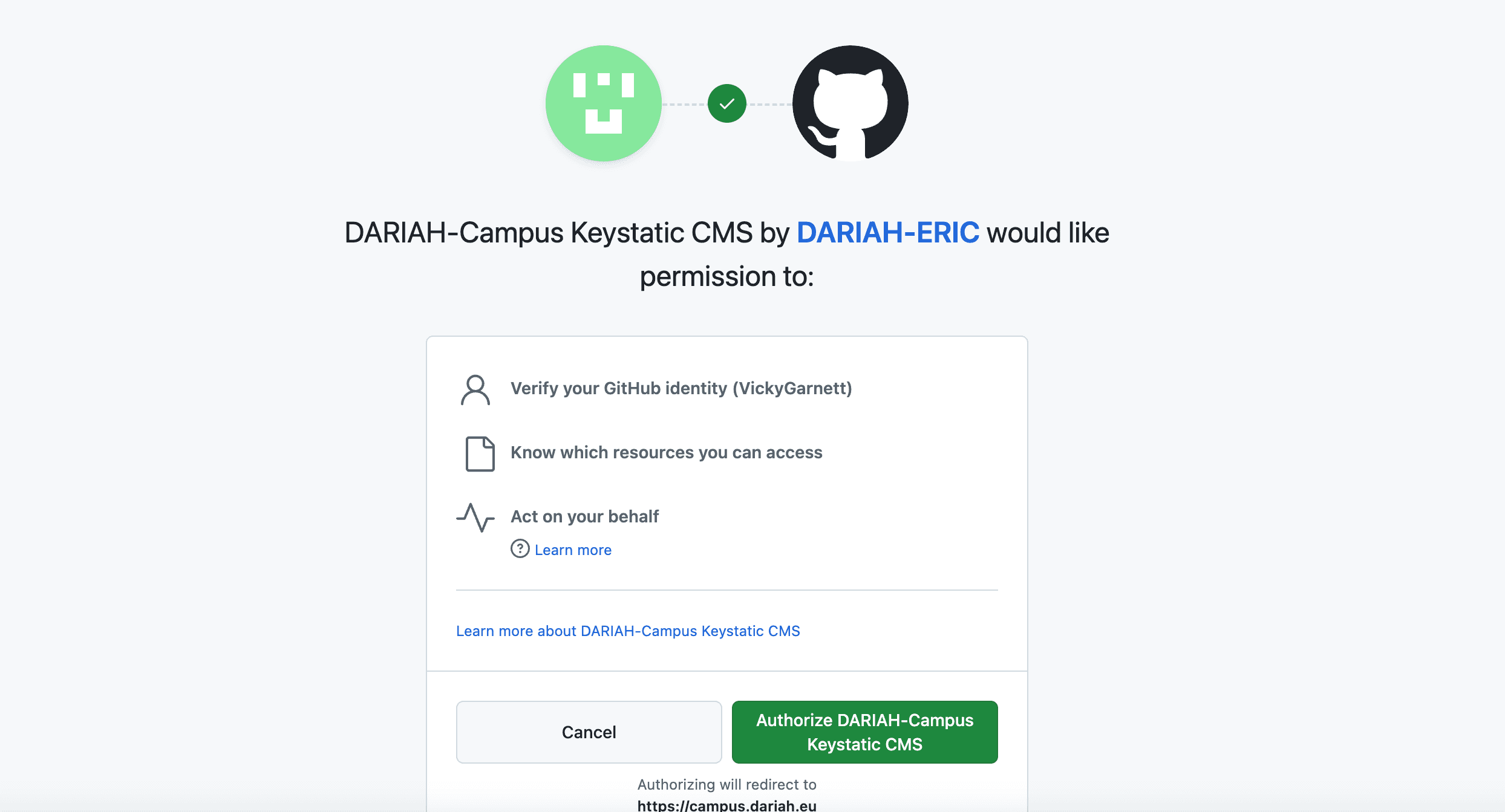Screen dimensions: 1505x812
Task: Open the Learn more link under Act on your behalf
Action: [x=573, y=550]
